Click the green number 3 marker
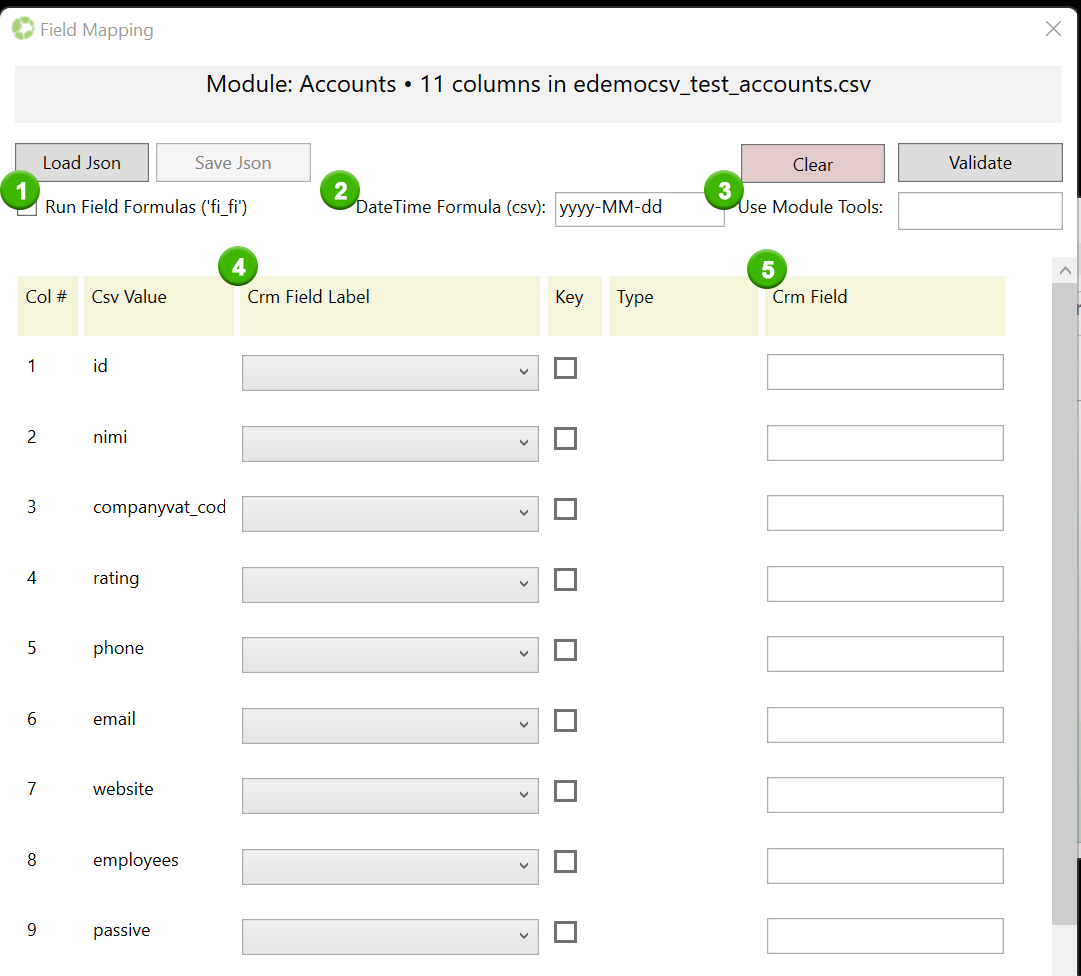The image size is (1081, 976). 724,189
